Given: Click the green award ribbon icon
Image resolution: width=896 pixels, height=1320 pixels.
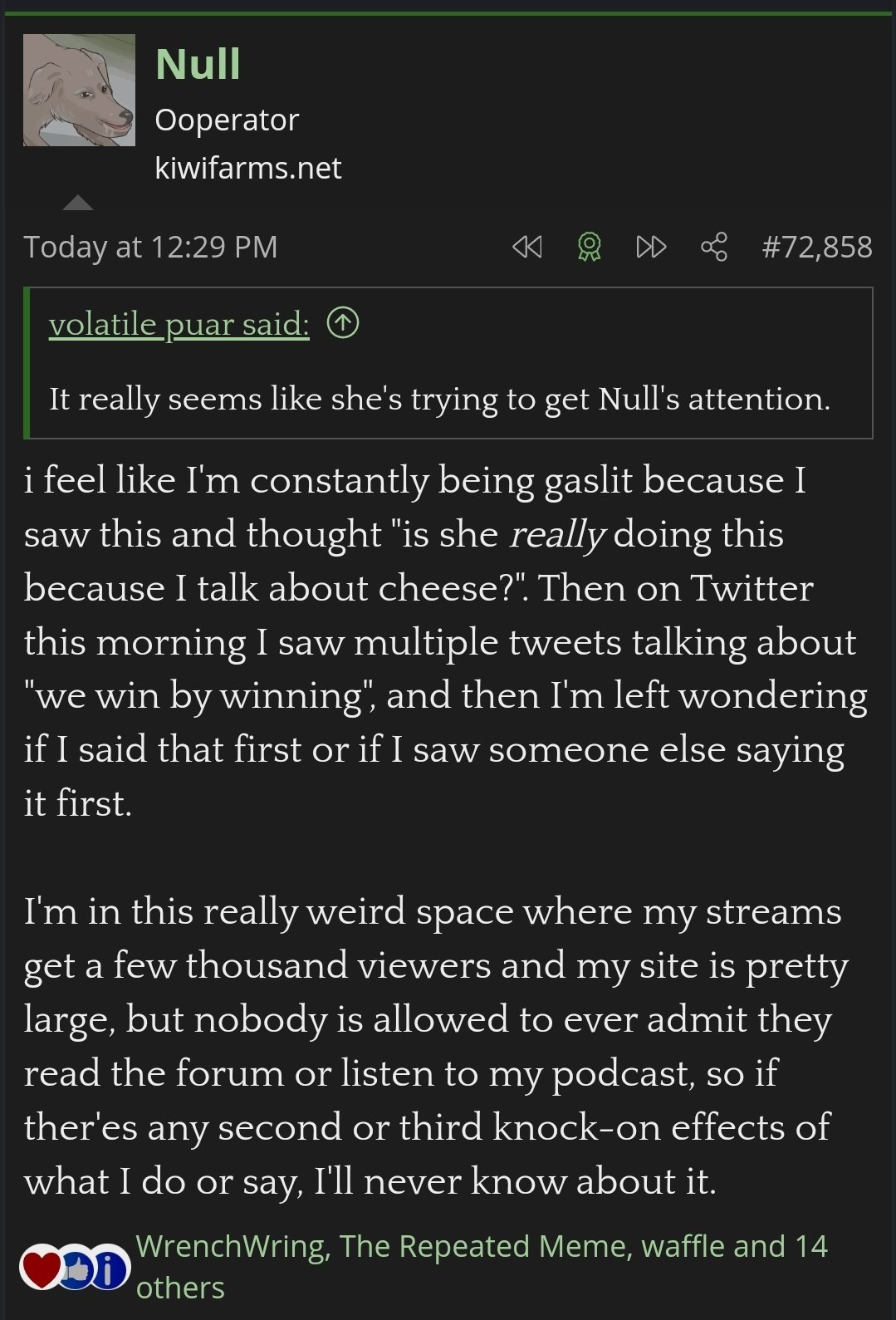Looking at the screenshot, I should click(x=589, y=247).
